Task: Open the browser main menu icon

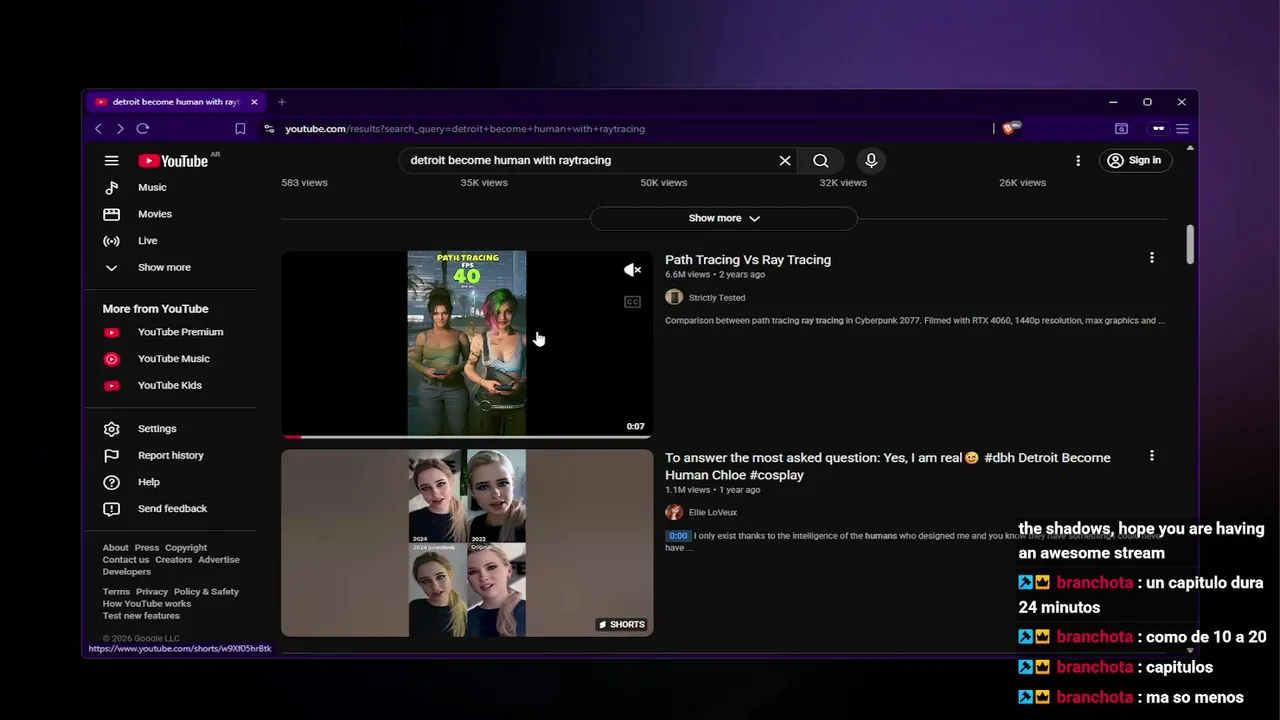Action: 1182,129
